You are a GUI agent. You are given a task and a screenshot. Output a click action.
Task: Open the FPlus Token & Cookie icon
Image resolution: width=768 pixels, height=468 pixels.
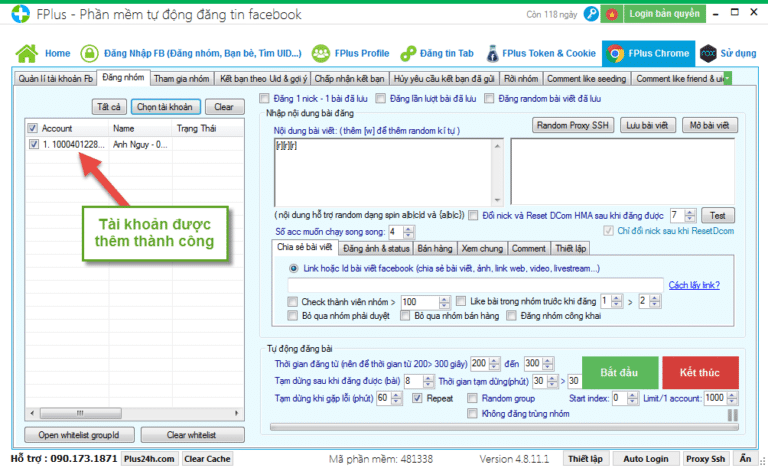492,53
